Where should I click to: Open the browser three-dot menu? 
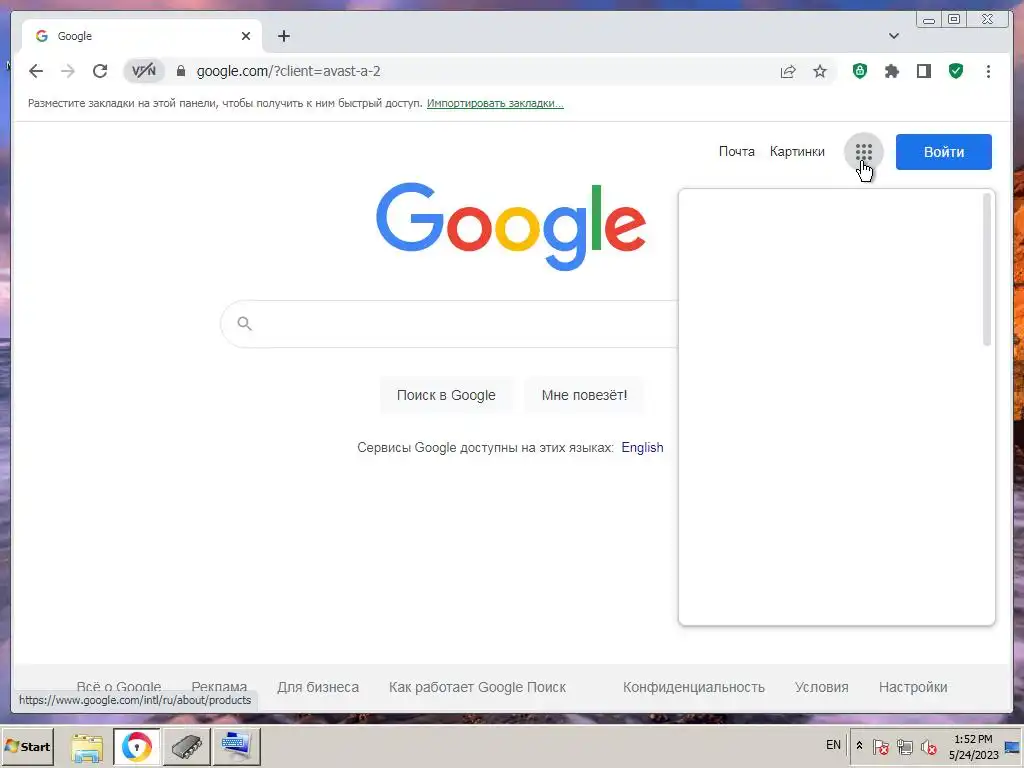(x=988, y=71)
